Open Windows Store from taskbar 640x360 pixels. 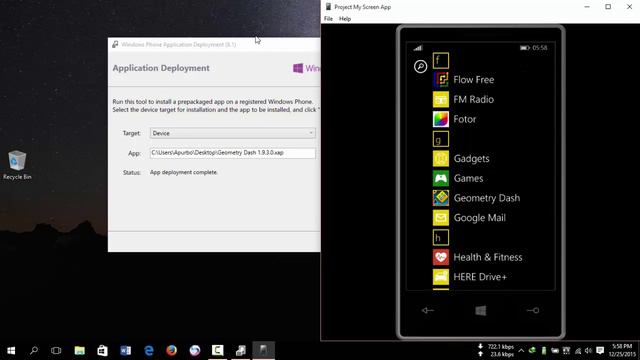tap(102, 350)
